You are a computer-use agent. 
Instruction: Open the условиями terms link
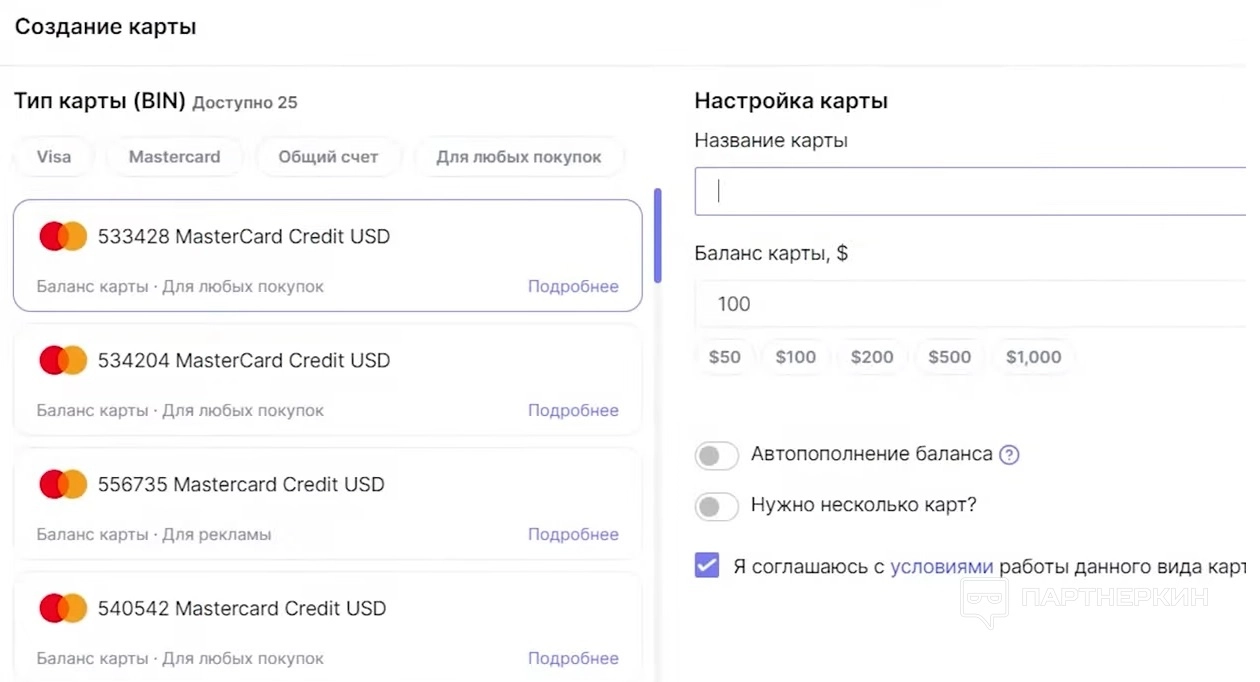pos(941,567)
